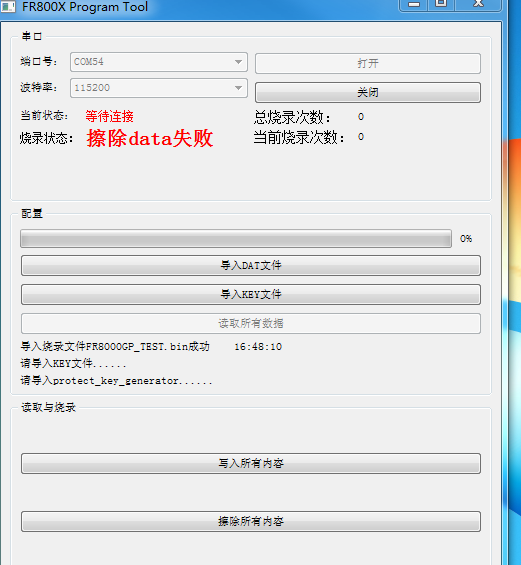
Task: Click the FR800X Program Tool title icon
Action: pyautogui.click(x=8, y=6)
